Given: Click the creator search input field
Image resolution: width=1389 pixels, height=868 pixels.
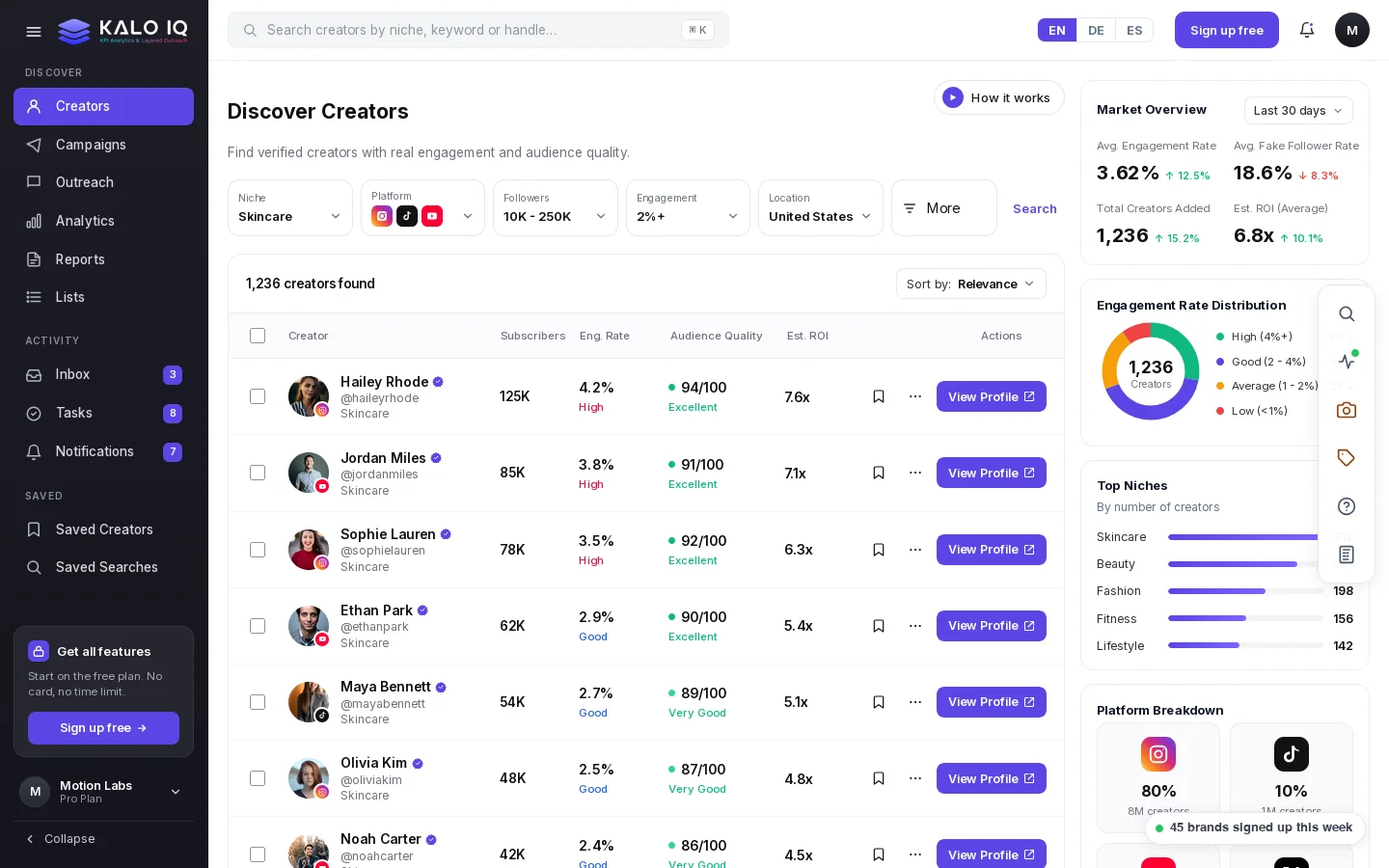Looking at the screenshot, I should click(478, 30).
